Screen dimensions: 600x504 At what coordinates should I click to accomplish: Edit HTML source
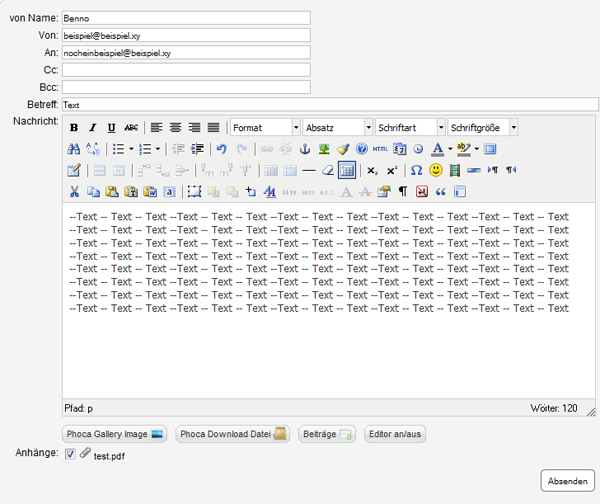(380, 149)
